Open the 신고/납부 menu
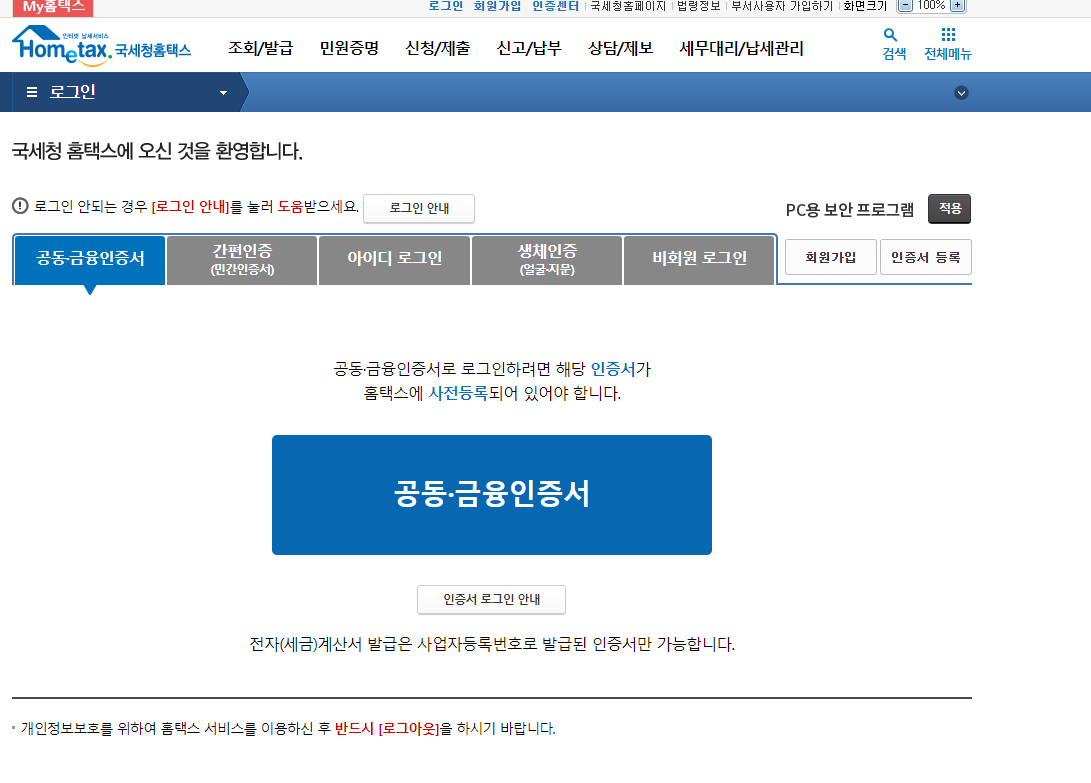The image size is (1091, 783). pos(529,48)
